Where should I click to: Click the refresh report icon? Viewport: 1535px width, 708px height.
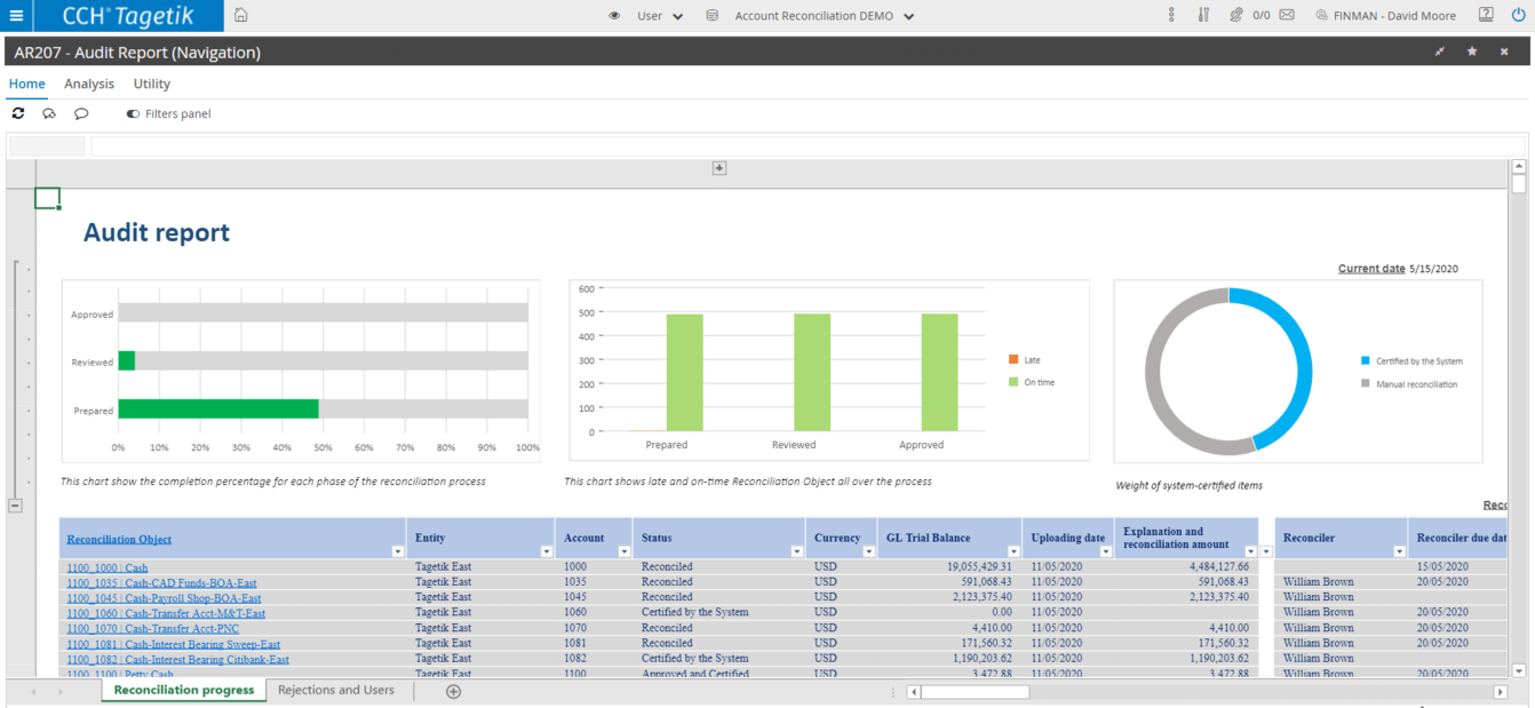[x=18, y=114]
